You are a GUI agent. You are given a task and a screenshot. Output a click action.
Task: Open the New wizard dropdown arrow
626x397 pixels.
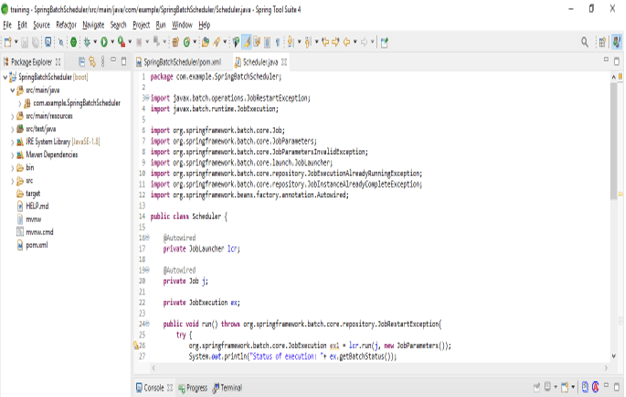click(16, 42)
